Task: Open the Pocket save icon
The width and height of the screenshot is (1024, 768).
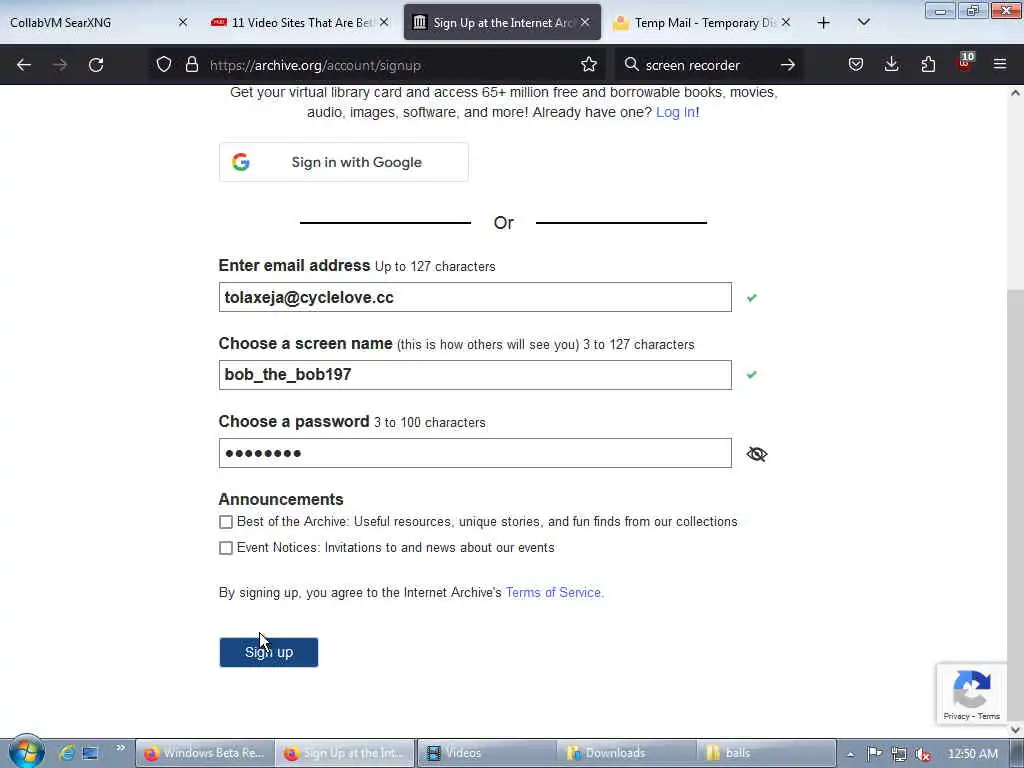Action: click(856, 64)
